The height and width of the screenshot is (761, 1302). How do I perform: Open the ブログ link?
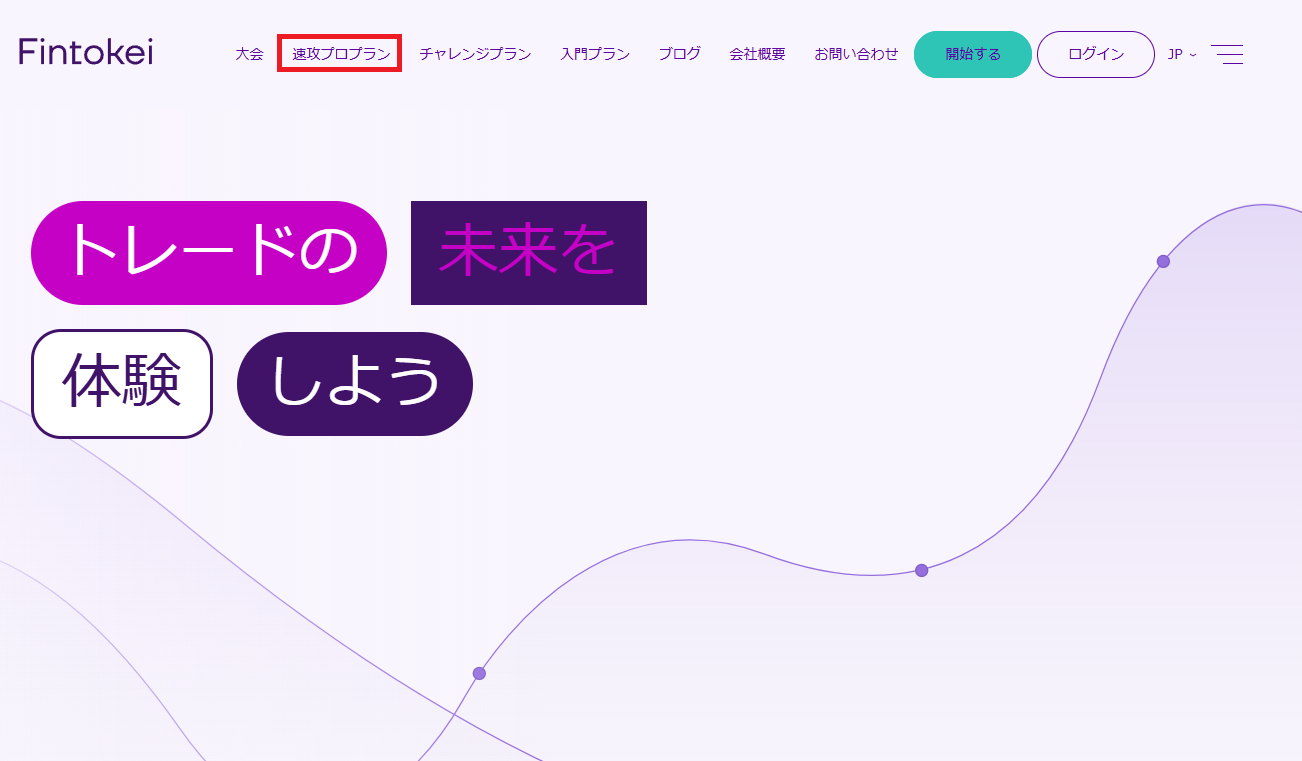[x=680, y=54]
